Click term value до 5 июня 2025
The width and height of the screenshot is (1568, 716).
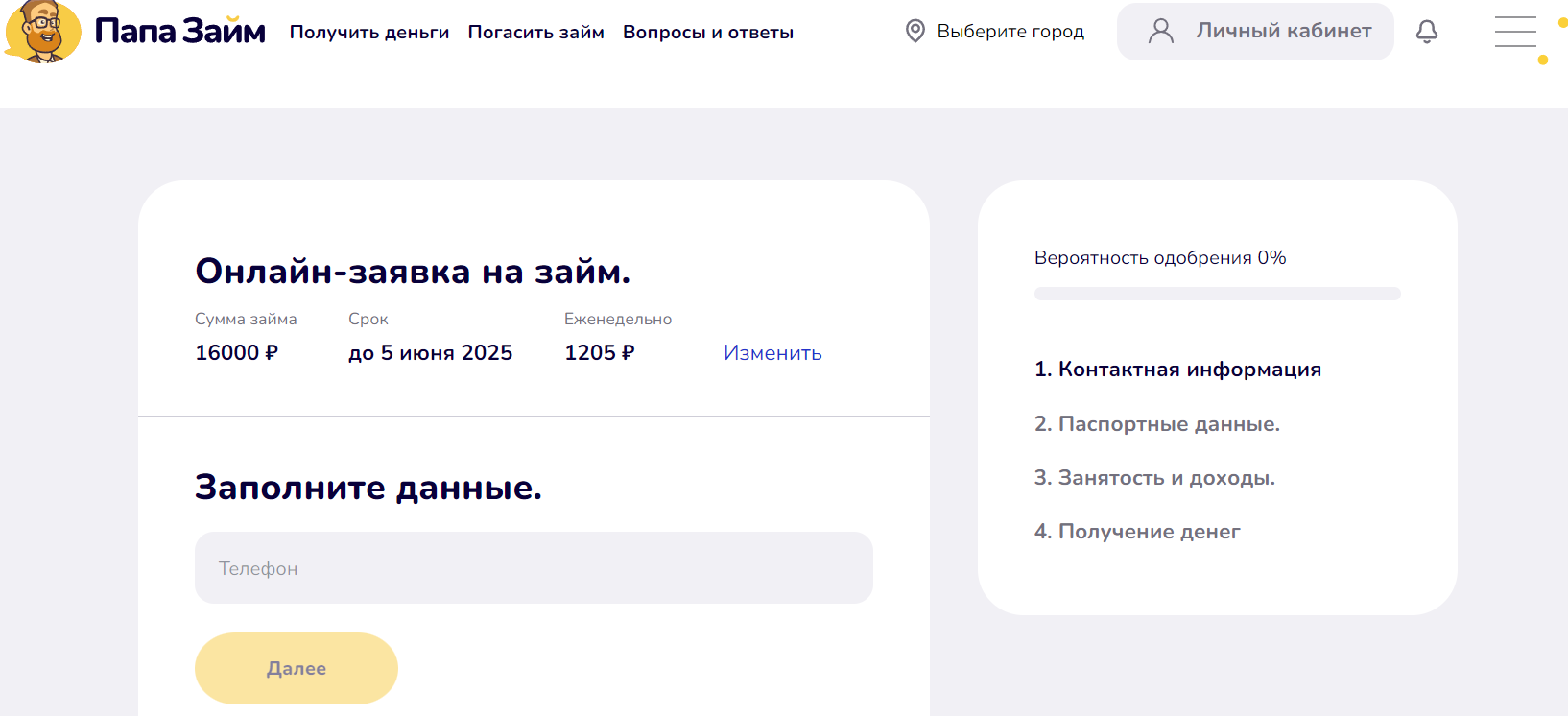pos(430,352)
